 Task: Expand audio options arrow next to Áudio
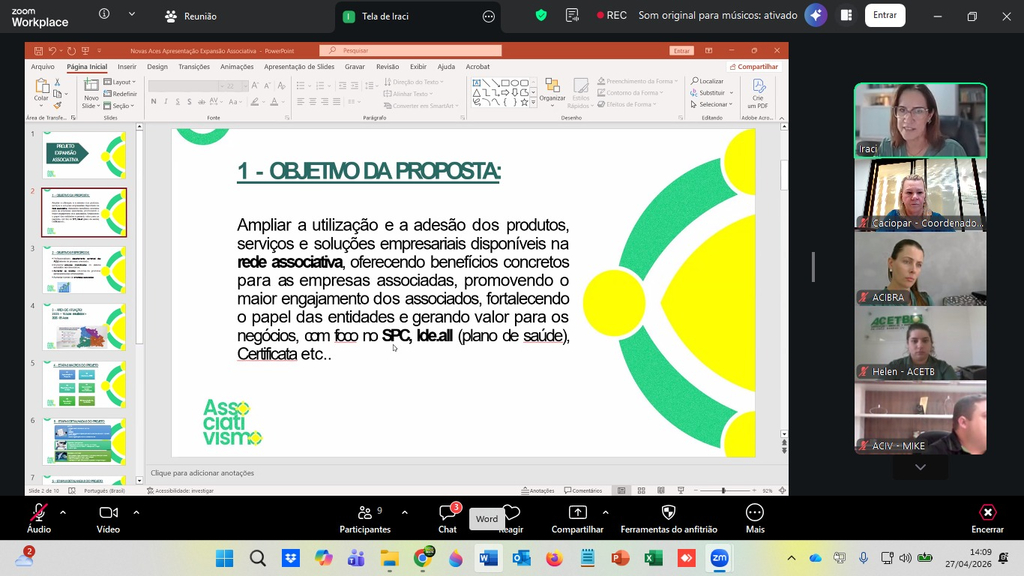point(63,512)
